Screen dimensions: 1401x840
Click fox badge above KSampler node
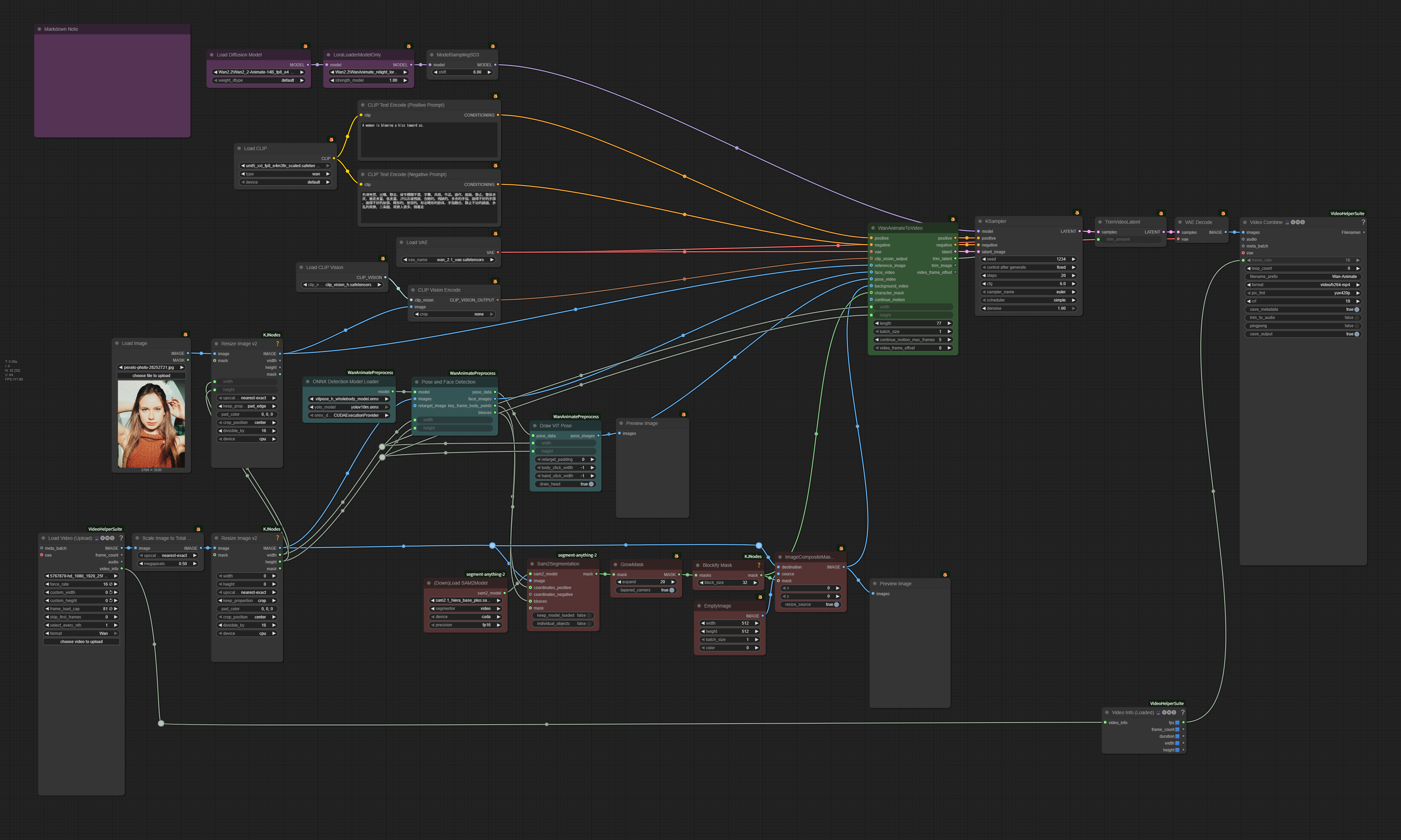[1076, 213]
